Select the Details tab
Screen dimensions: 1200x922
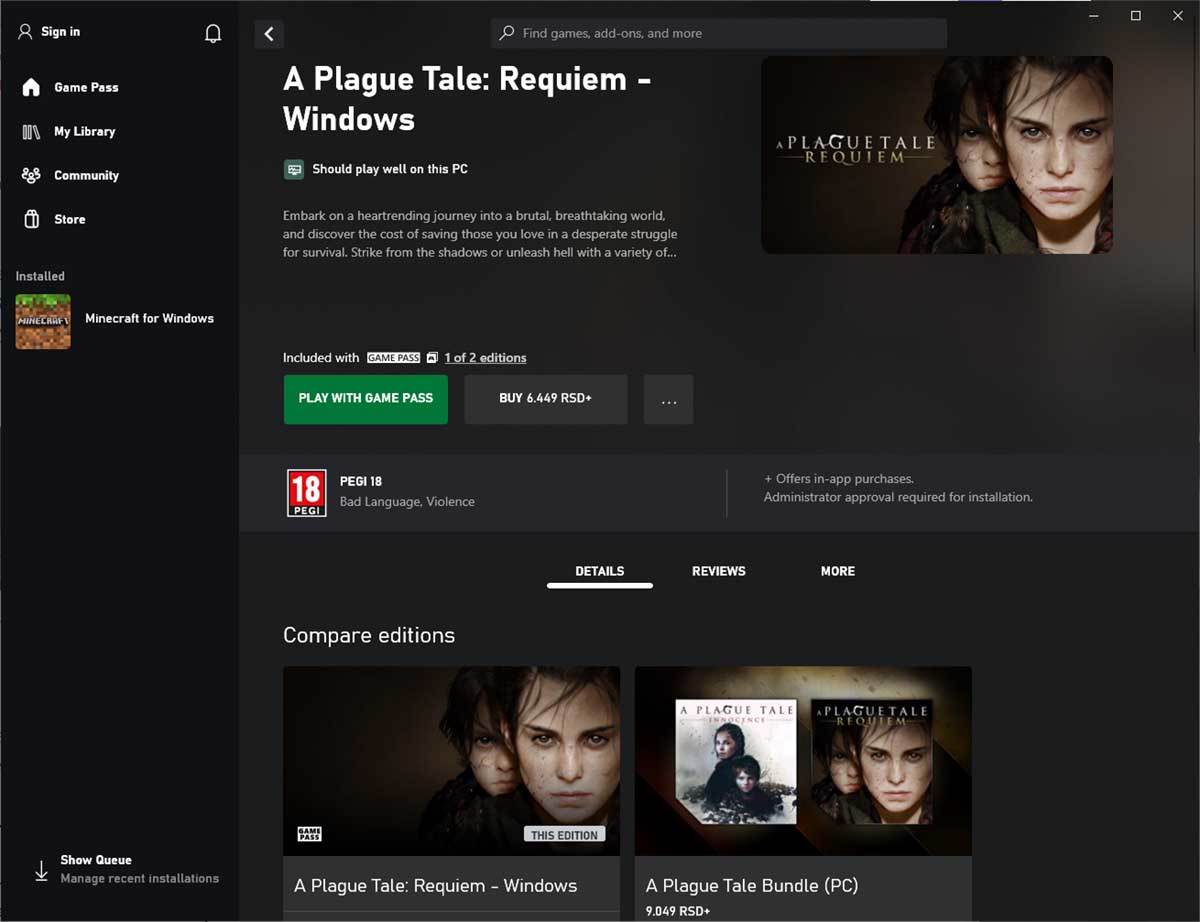click(599, 571)
